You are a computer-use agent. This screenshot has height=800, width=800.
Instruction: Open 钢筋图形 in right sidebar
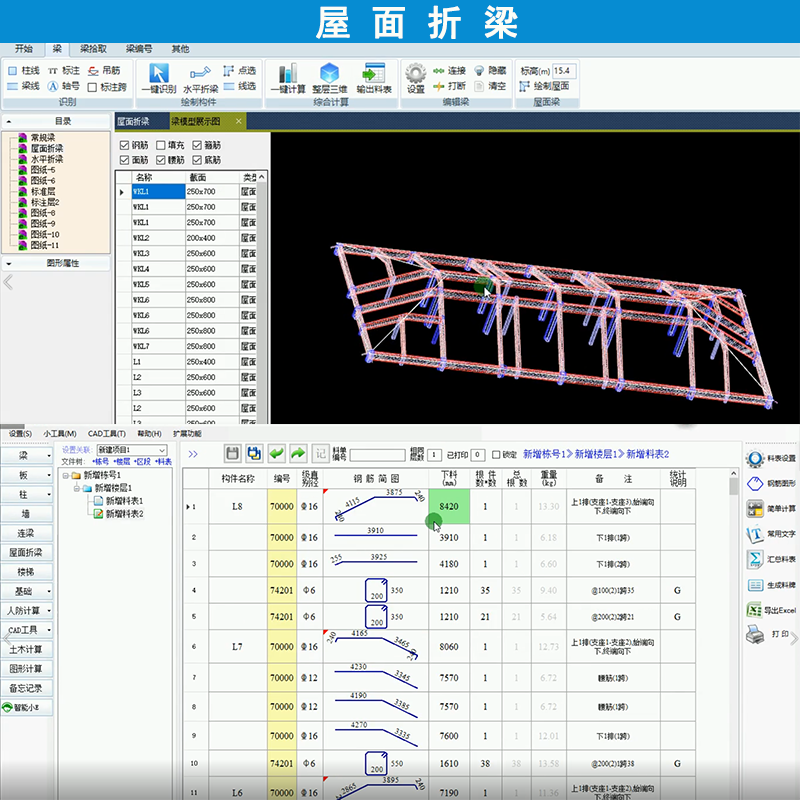770,483
